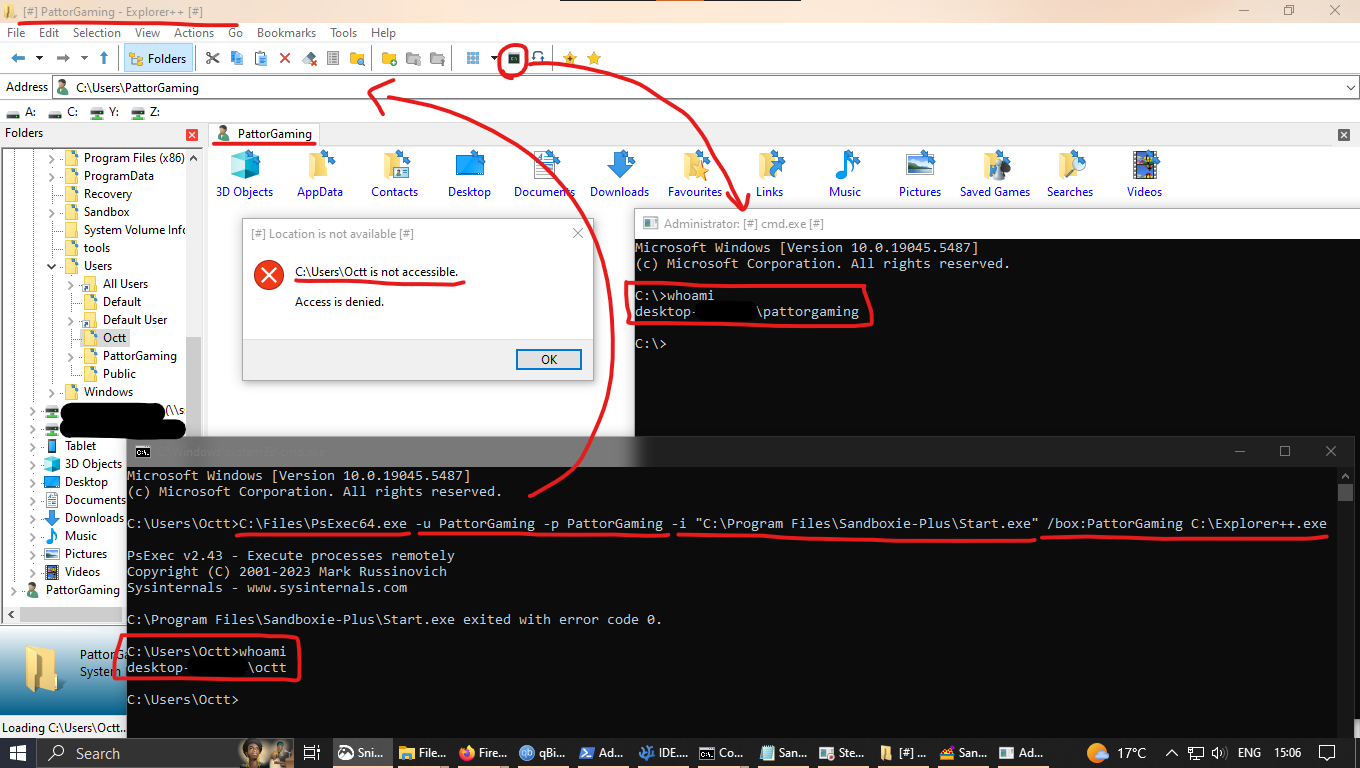Select Public folder in tree
Screen dimensions: 1360x768
tap(119, 374)
